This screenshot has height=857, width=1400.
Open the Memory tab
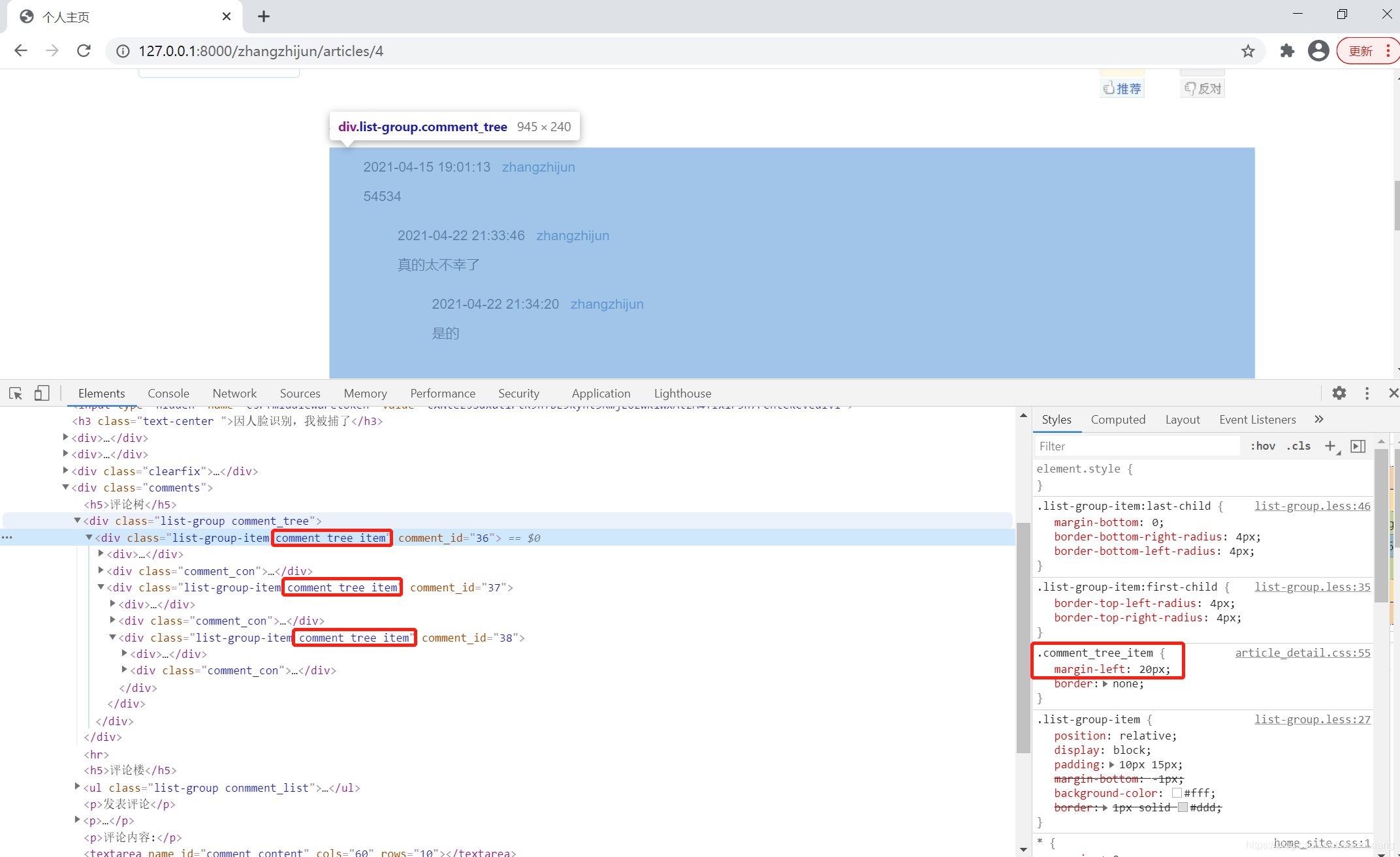pyautogui.click(x=365, y=393)
